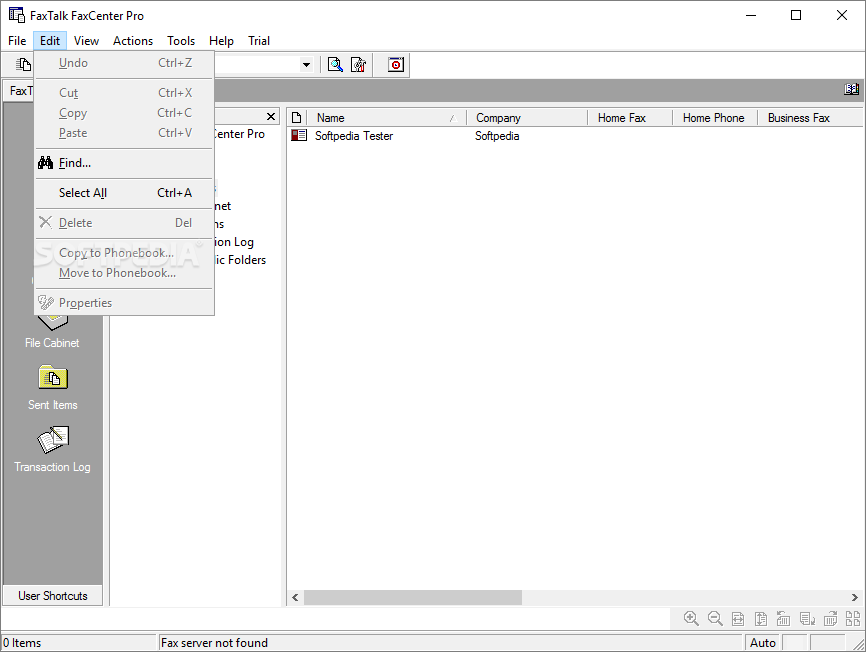Click the User Shortcuts button
The width and height of the screenshot is (866, 652).
click(x=52, y=596)
